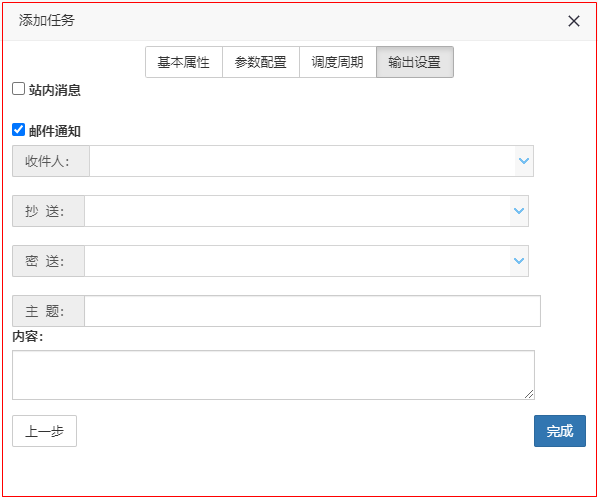
Task: Click the textarea resize handle icon
Action: [529, 394]
